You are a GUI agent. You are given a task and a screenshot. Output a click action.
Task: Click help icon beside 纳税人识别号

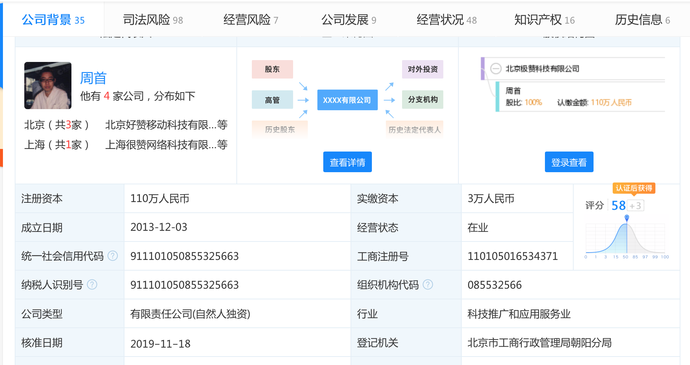(x=92, y=285)
